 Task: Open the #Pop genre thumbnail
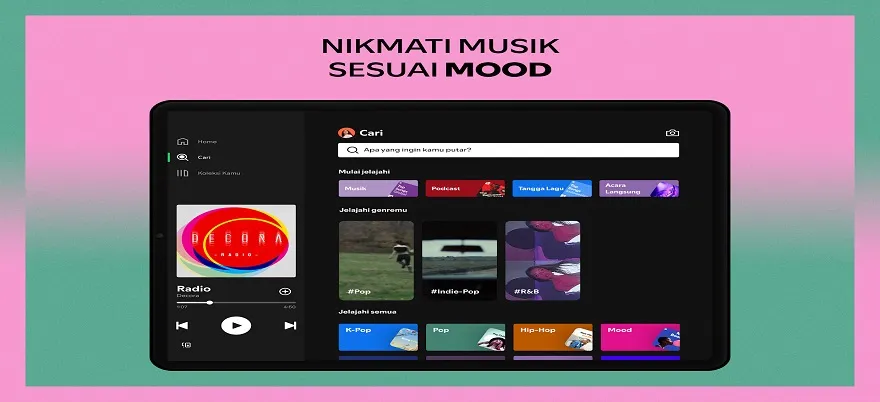pos(377,261)
